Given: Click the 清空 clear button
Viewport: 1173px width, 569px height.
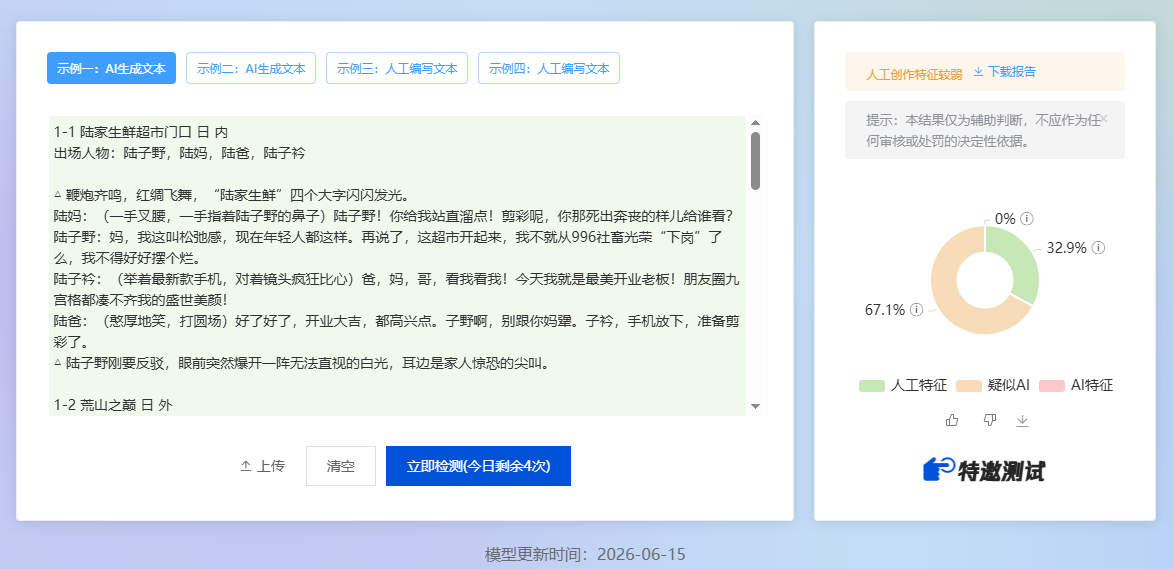Looking at the screenshot, I should pyautogui.click(x=340, y=466).
